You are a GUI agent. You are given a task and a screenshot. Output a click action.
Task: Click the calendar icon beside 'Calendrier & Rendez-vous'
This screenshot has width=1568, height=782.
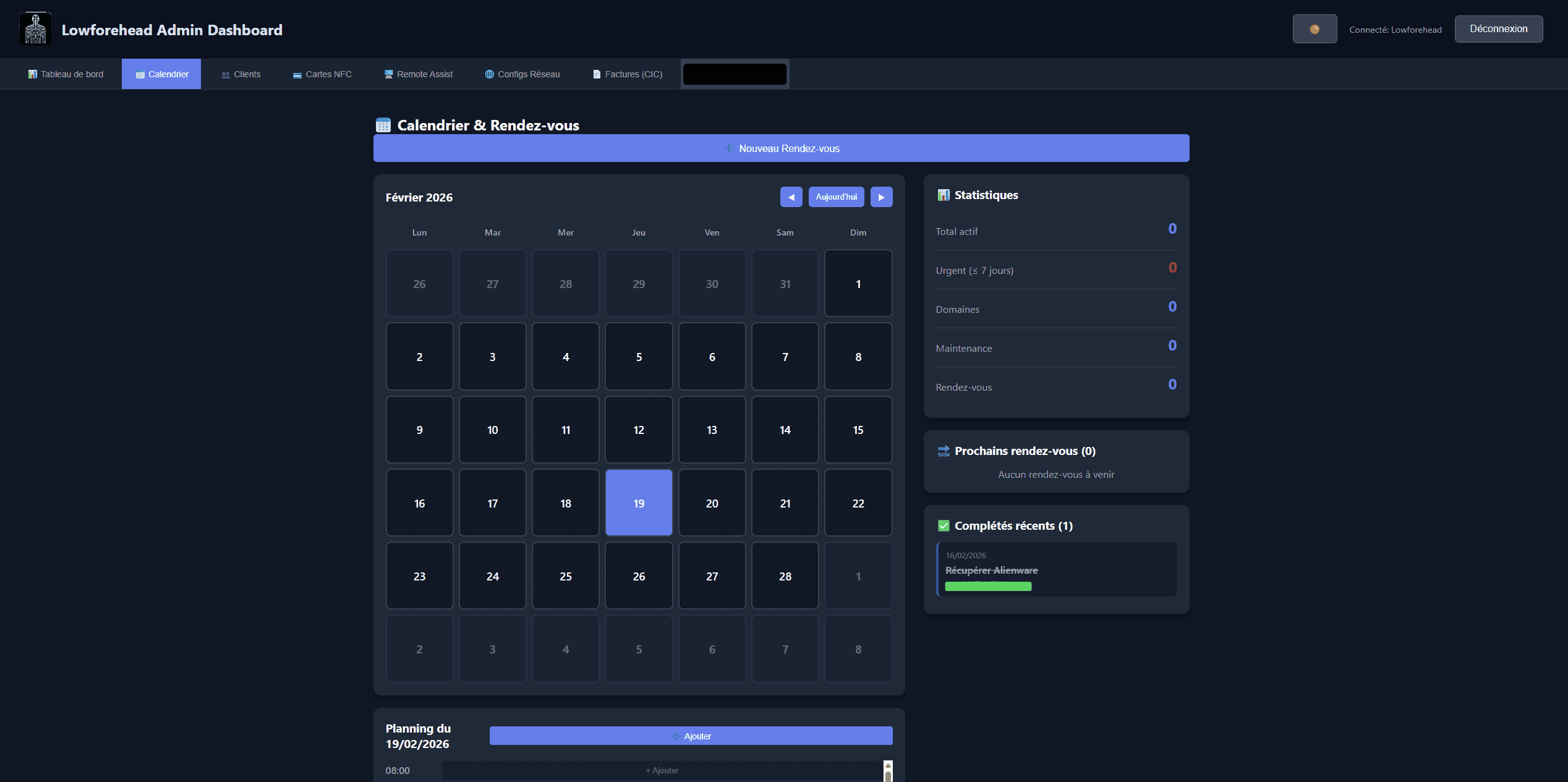click(x=383, y=124)
